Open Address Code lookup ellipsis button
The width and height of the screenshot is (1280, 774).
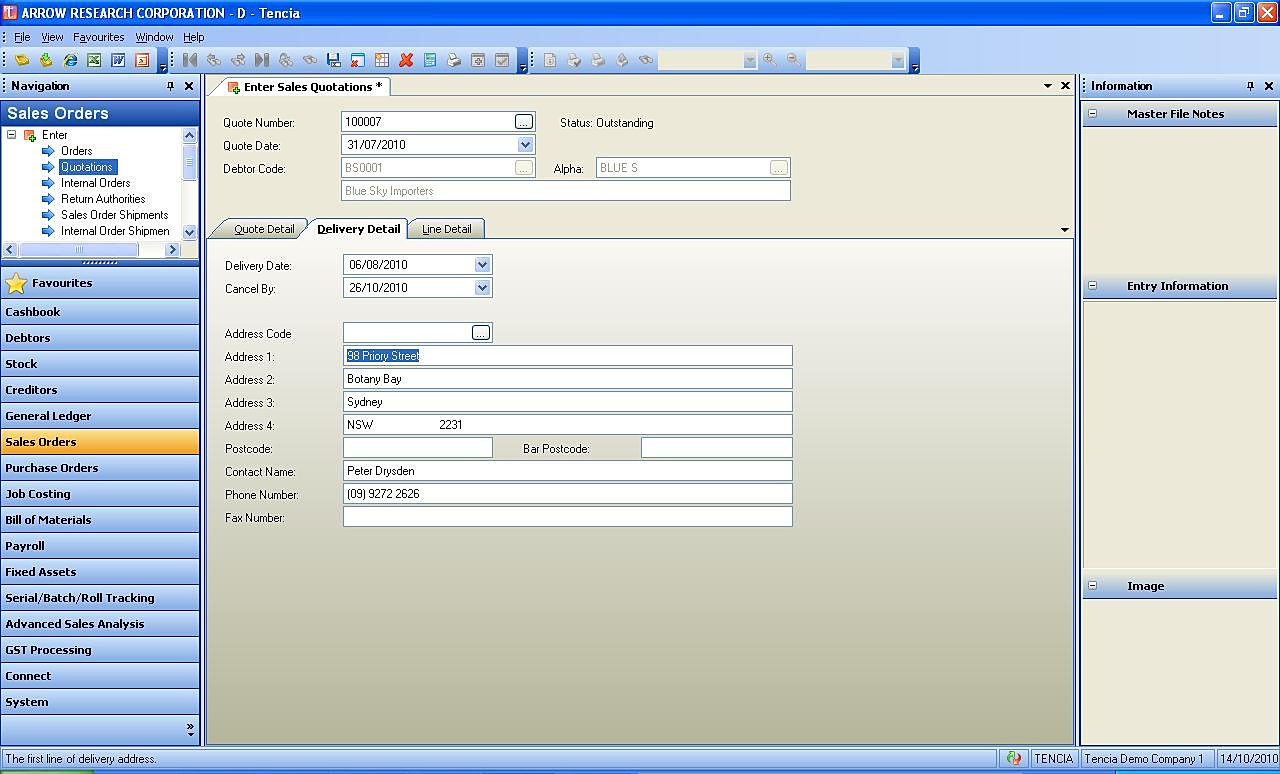(x=481, y=333)
